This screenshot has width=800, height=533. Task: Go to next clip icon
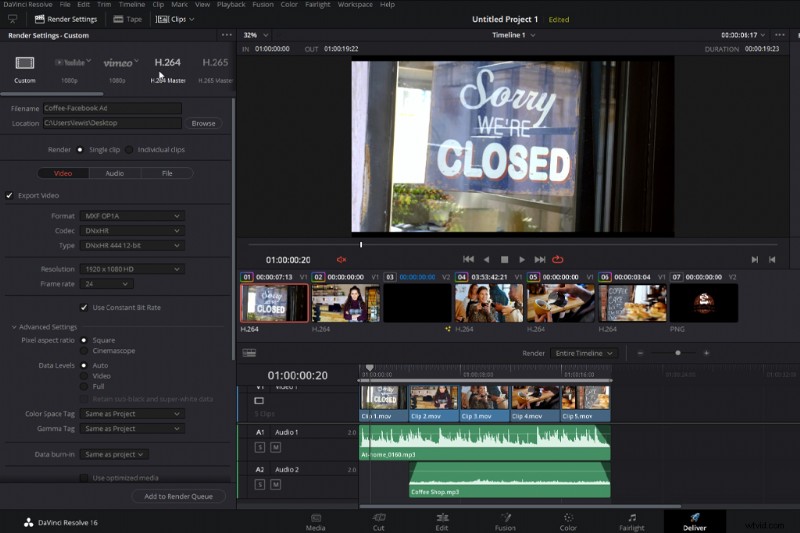click(755, 260)
